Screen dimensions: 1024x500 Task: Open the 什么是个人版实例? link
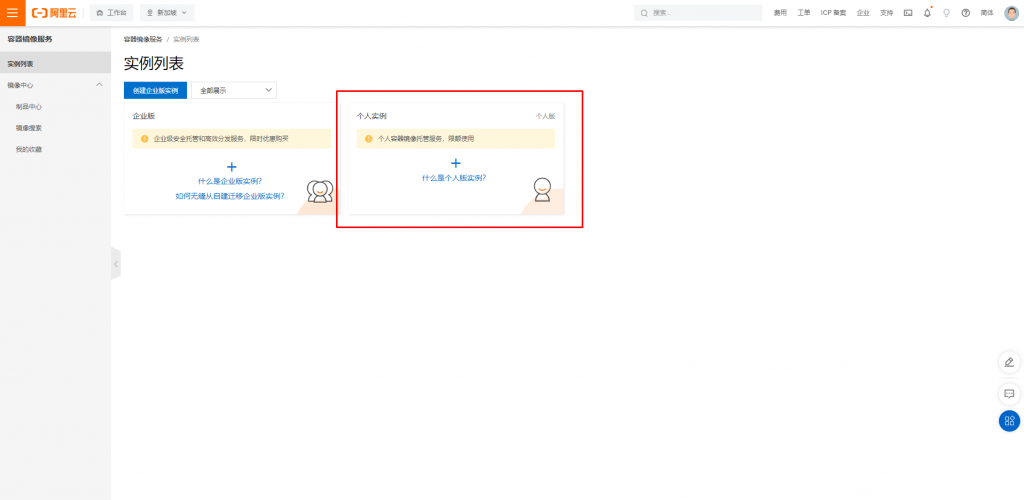pos(454,178)
